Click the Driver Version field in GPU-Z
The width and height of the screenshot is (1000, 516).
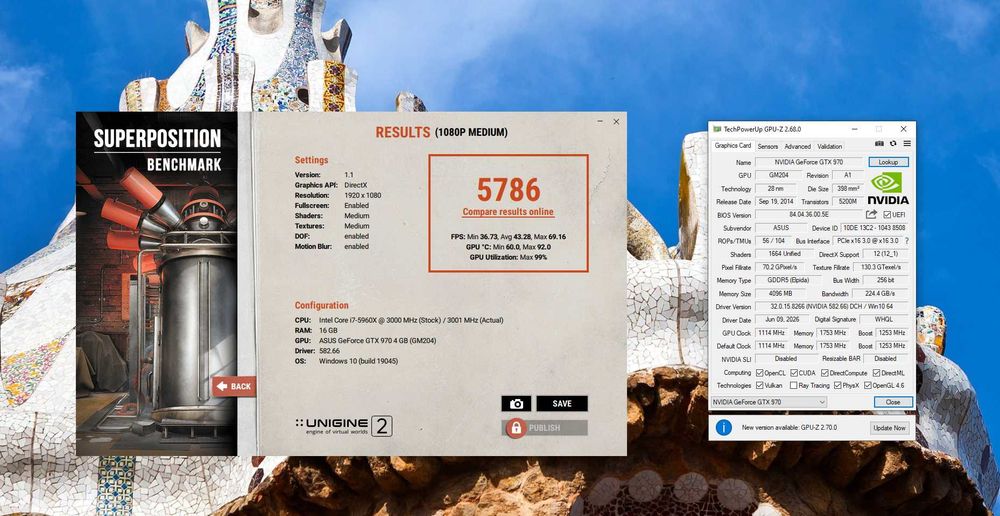coord(832,306)
